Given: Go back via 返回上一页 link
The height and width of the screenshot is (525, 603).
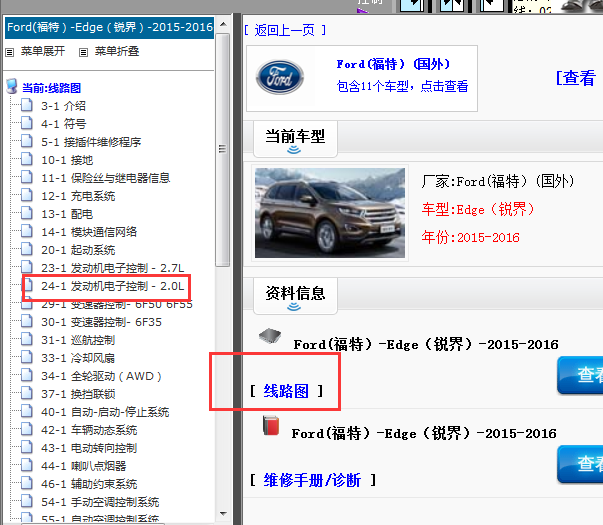Looking at the screenshot, I should [285, 30].
